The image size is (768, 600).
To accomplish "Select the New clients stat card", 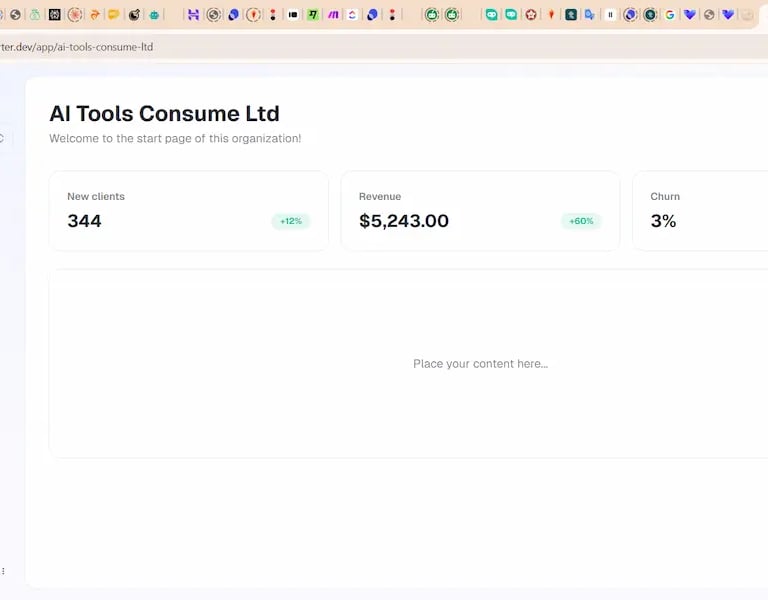I will coord(188,210).
